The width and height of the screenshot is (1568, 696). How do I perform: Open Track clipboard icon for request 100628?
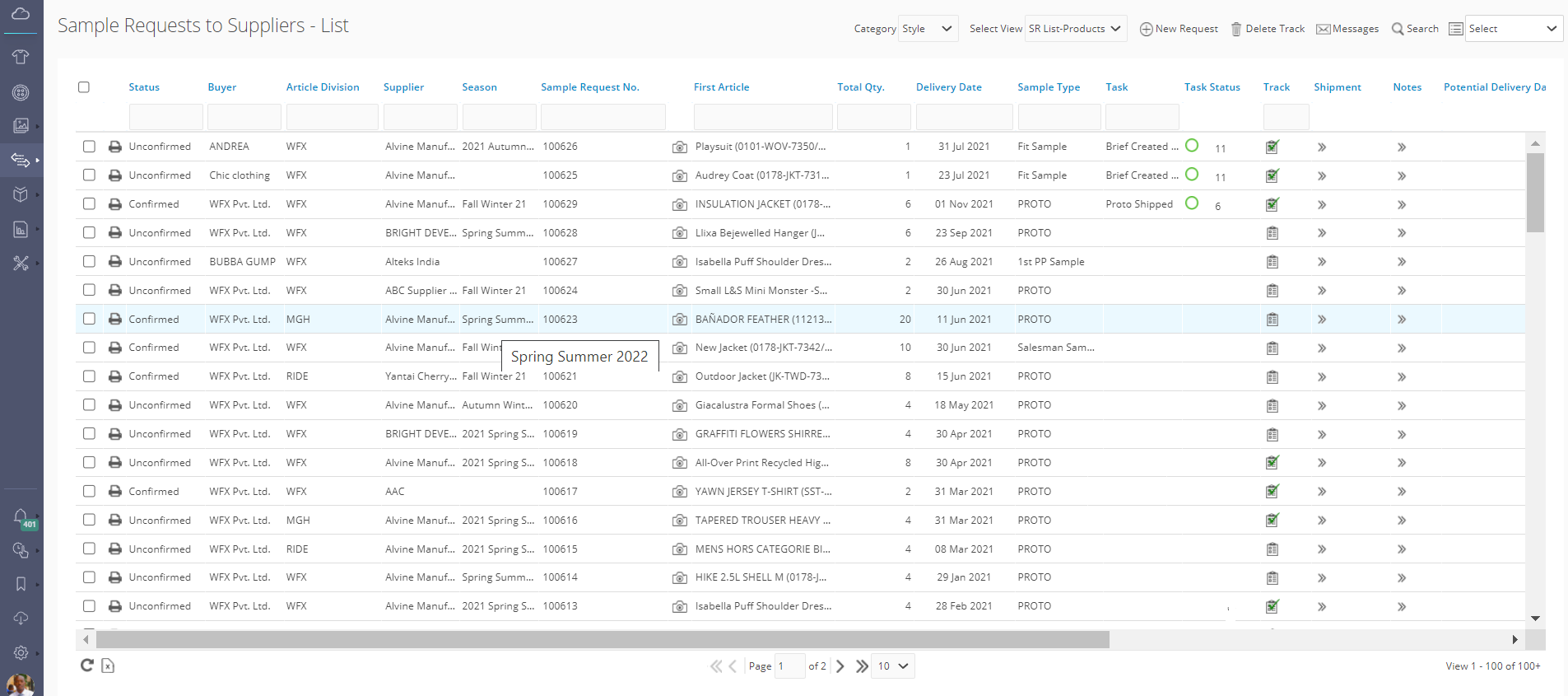tap(1272, 233)
